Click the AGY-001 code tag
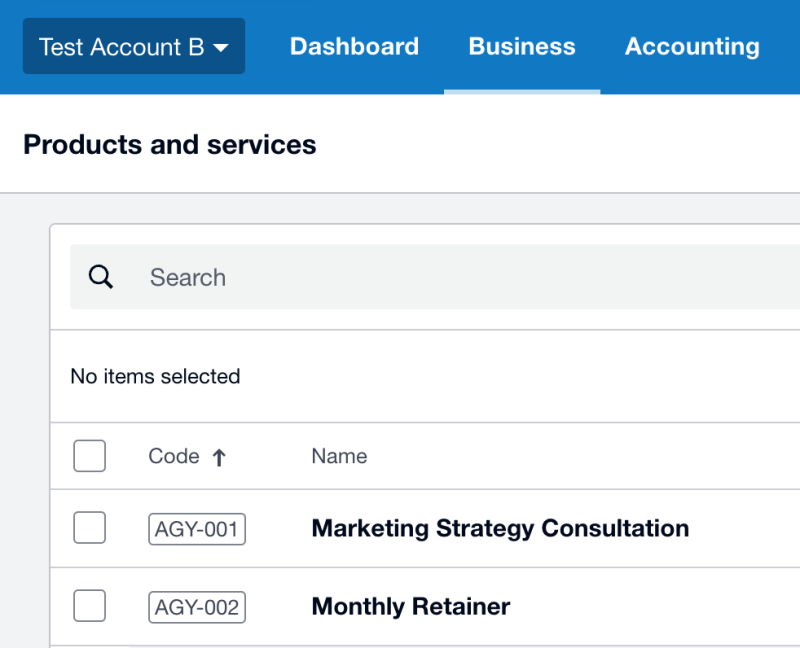Viewport: 800px width, 648px height. 197,529
